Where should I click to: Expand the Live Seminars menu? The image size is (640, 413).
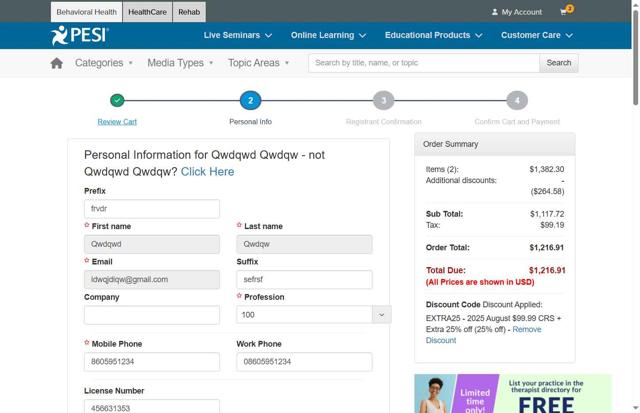(x=238, y=36)
